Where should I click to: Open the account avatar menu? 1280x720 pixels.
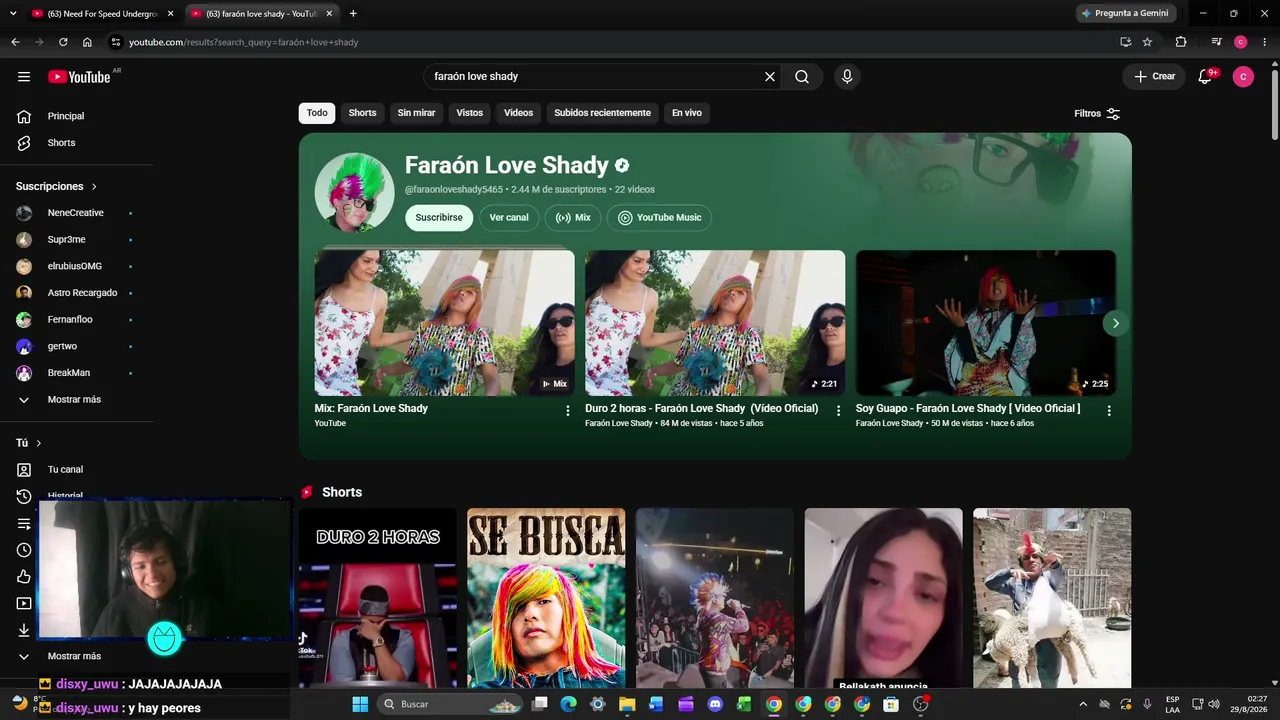1243,77
